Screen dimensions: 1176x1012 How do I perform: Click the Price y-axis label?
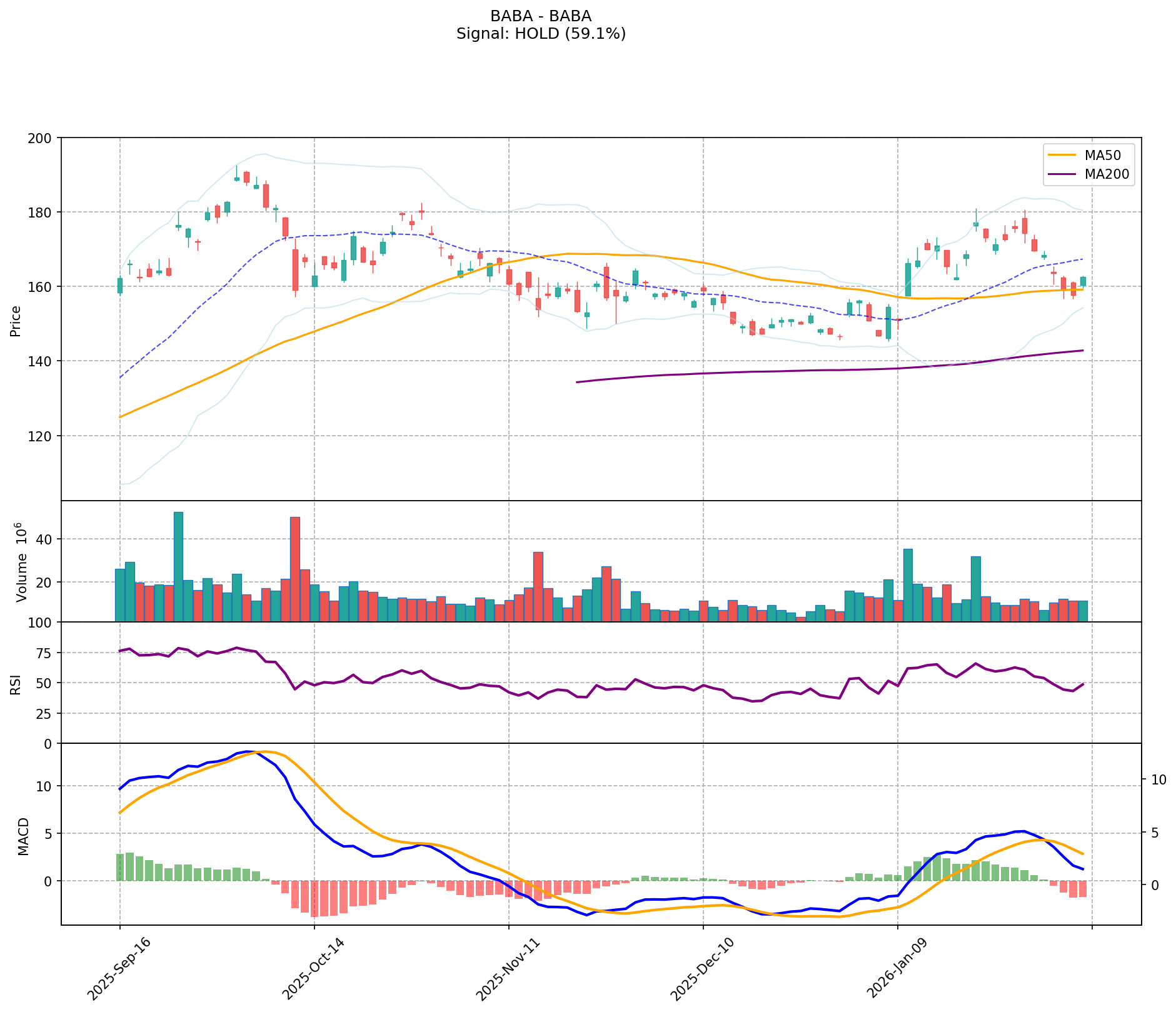tap(16, 321)
